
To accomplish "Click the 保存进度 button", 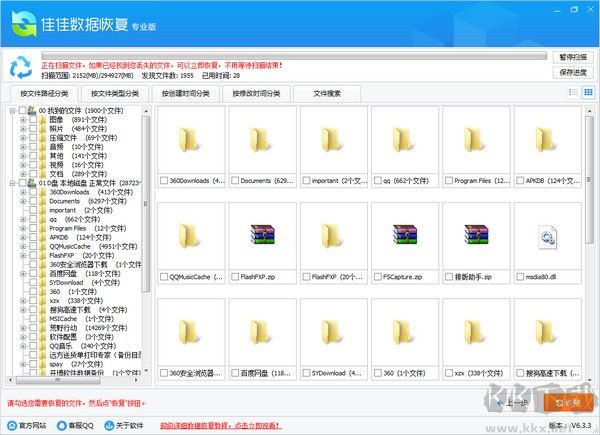I will (x=573, y=72).
